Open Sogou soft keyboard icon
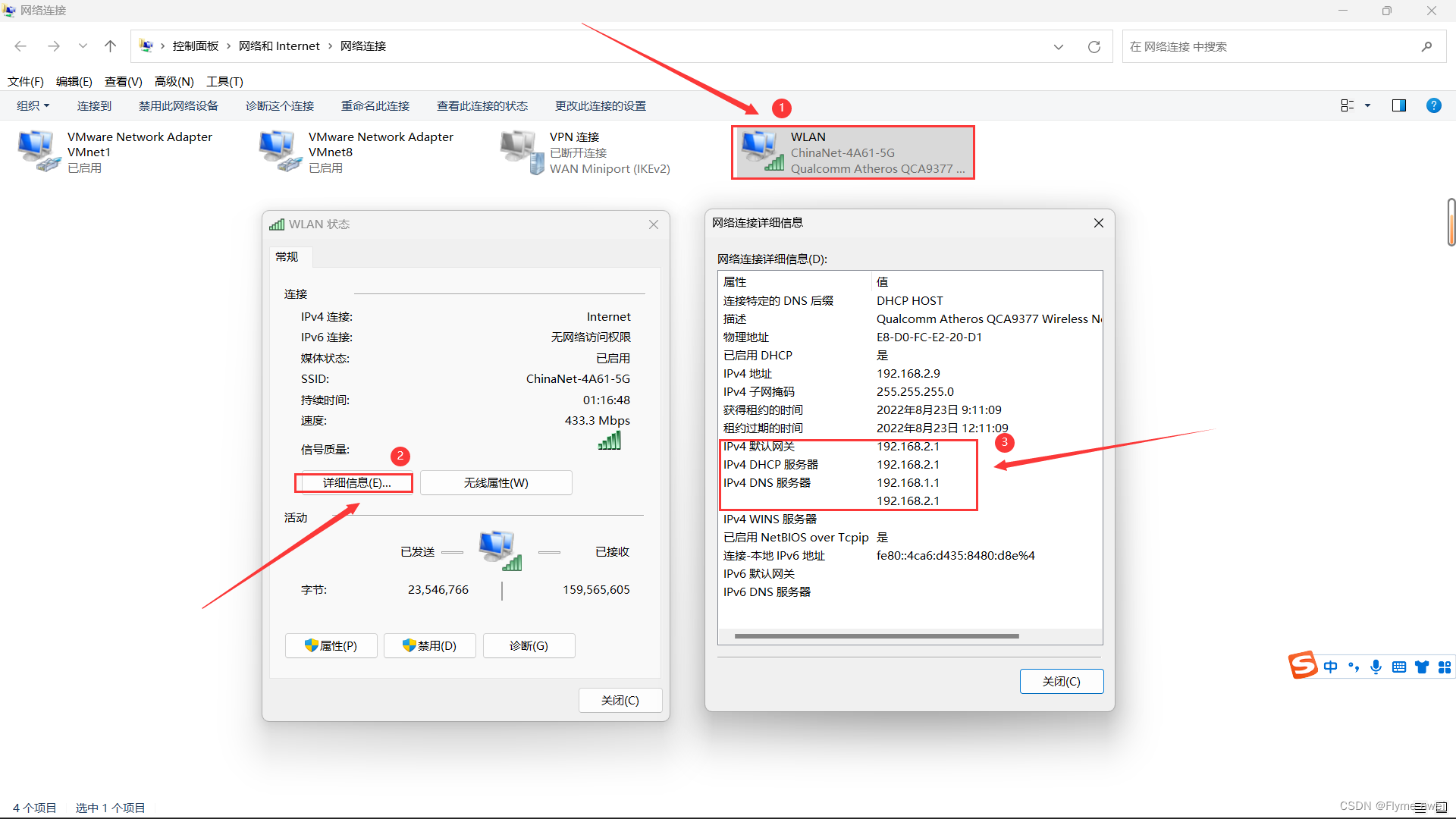Image resolution: width=1456 pixels, height=819 pixels. (x=1399, y=667)
